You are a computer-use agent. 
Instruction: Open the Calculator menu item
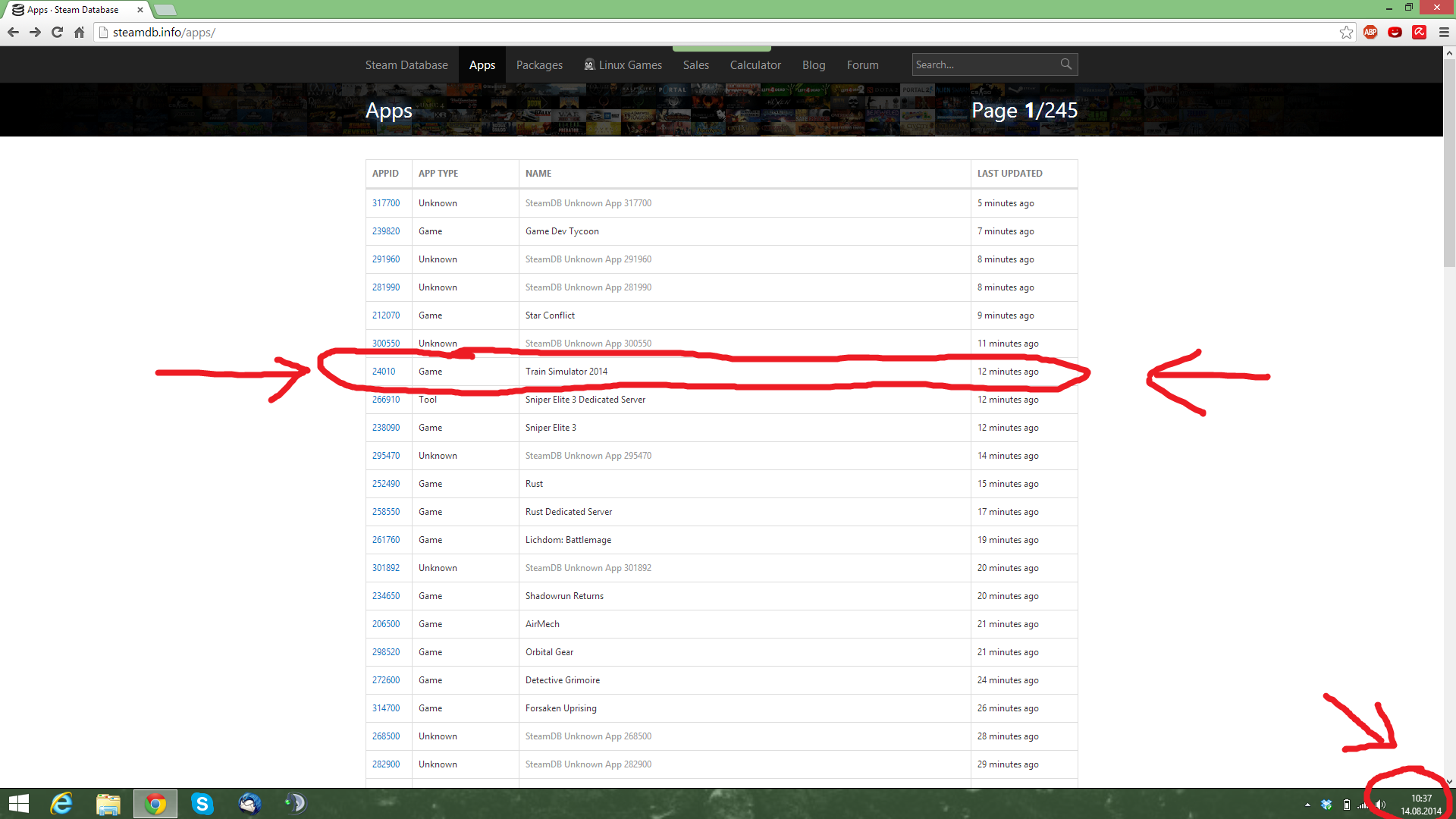[755, 65]
